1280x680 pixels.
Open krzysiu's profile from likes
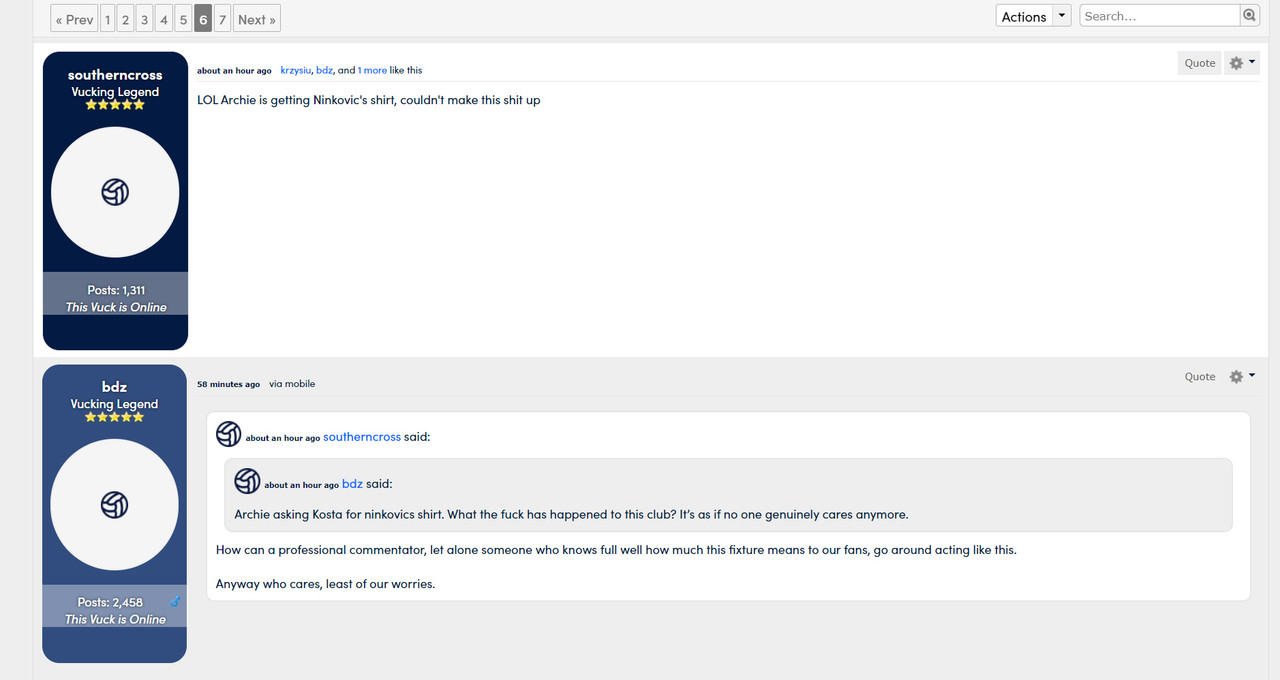tap(296, 70)
